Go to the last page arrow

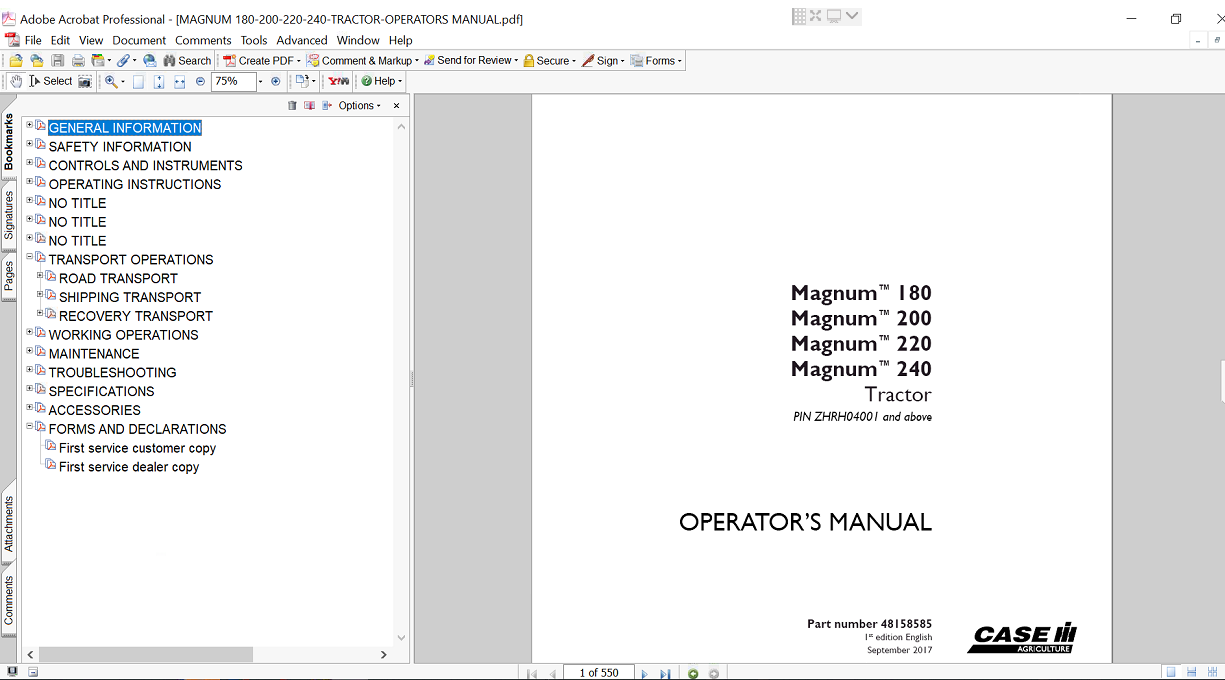(665, 673)
